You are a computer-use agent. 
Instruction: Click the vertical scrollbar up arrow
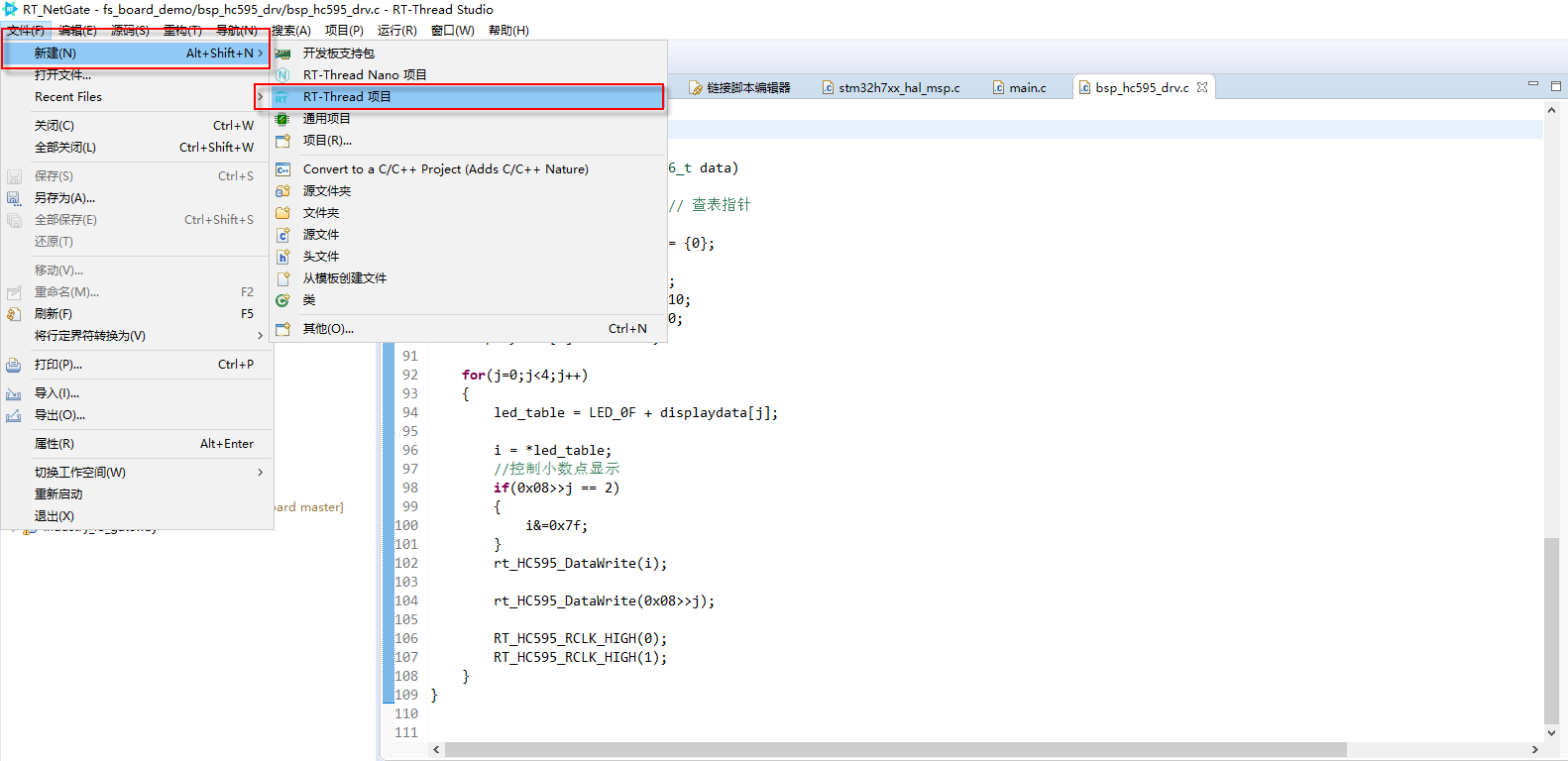[1551, 110]
